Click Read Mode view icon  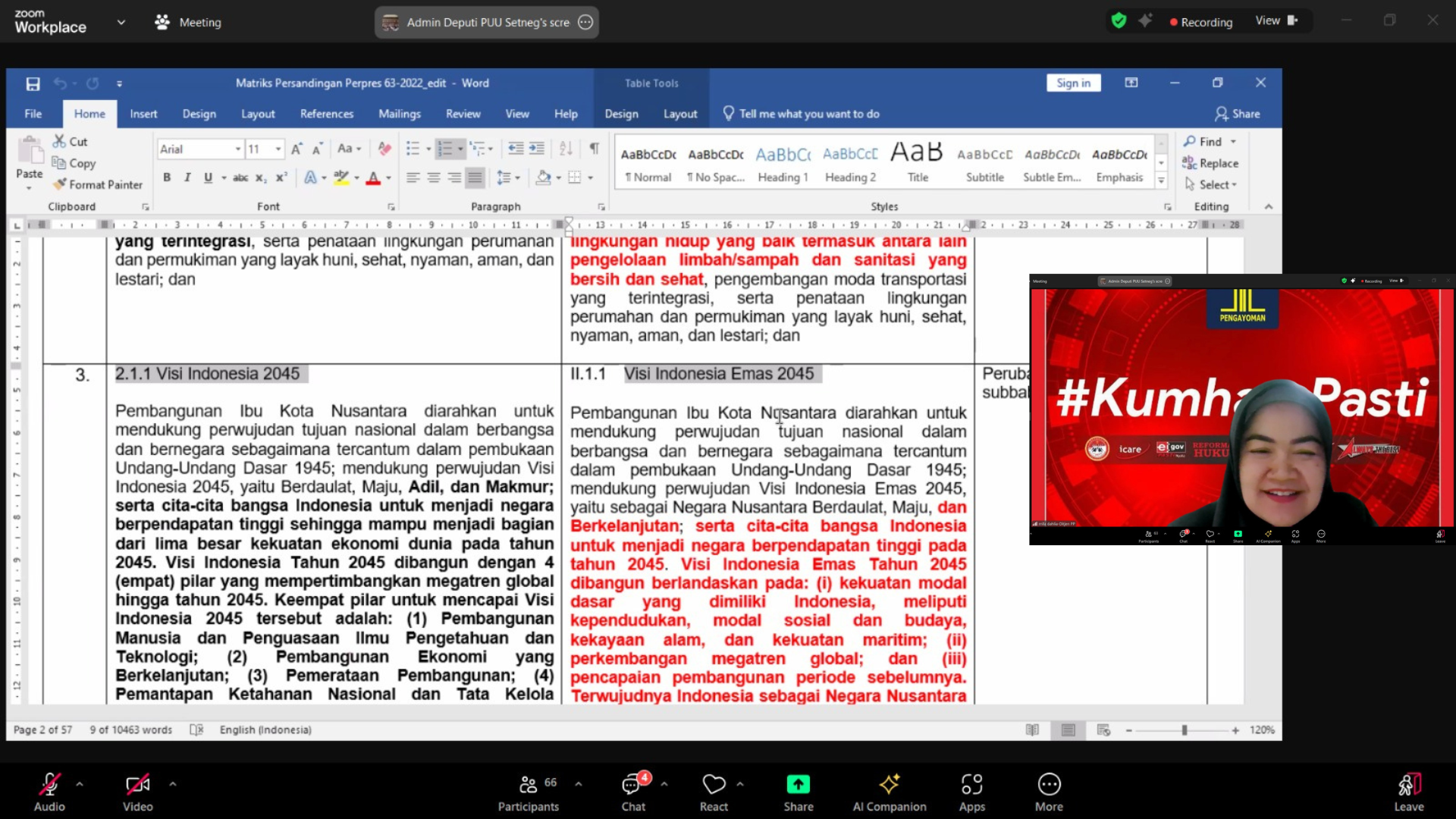(x=1032, y=730)
